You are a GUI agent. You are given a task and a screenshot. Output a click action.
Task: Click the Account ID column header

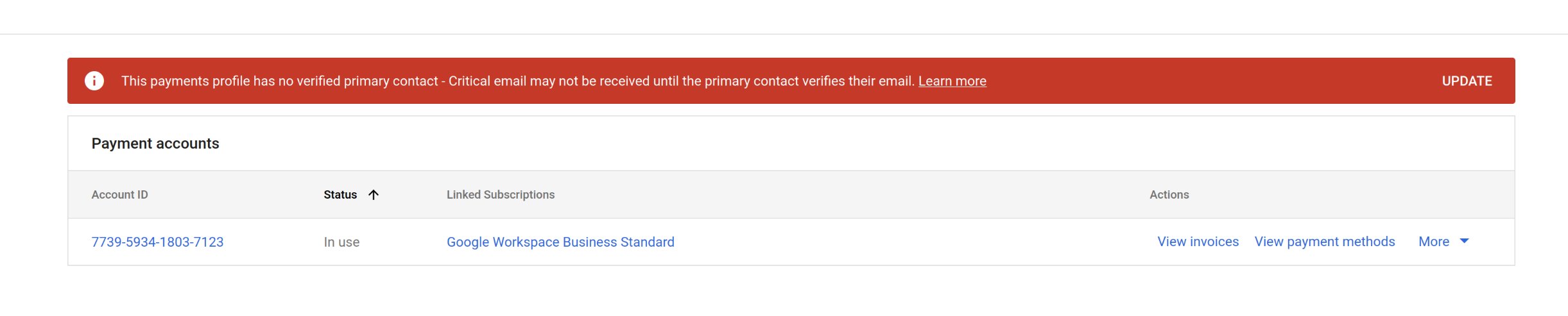(119, 195)
